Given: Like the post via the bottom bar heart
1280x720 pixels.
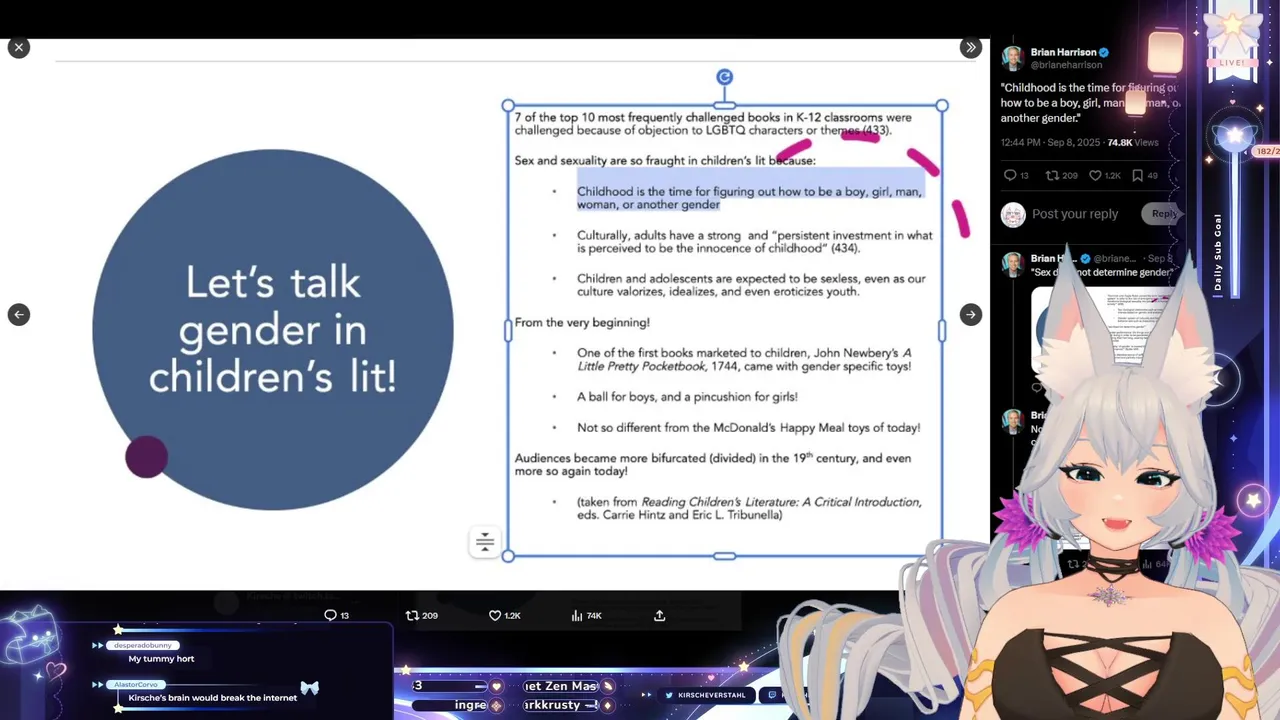Looking at the screenshot, I should coord(494,616).
